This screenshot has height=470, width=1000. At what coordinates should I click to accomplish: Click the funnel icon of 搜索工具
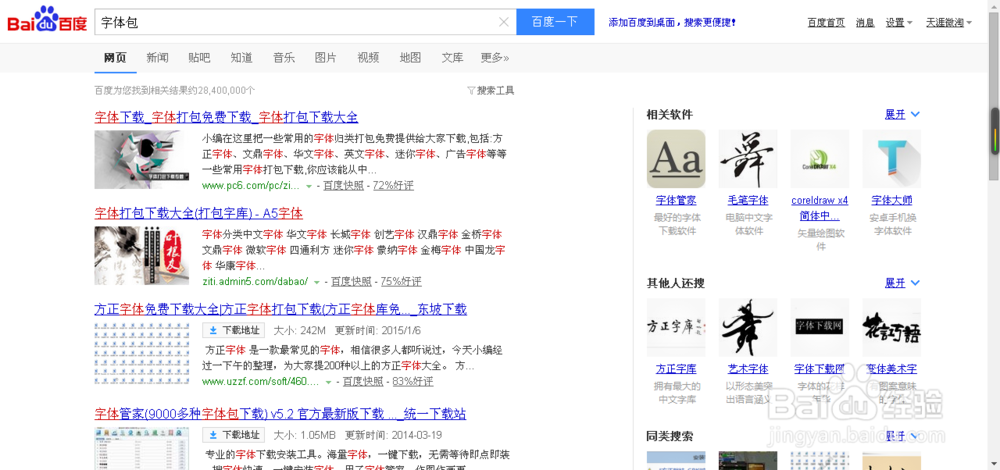point(471,91)
